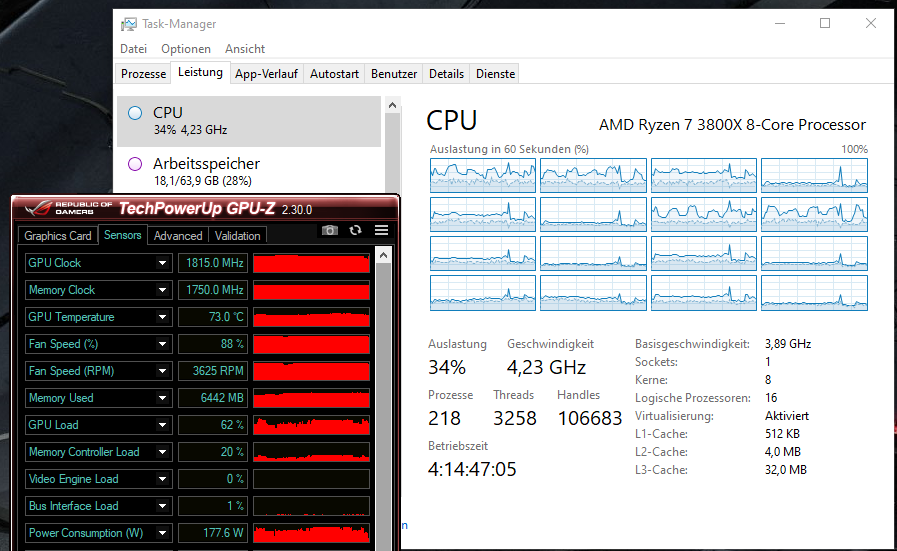
Task: Switch to the Prozesse tab
Action: point(144,74)
